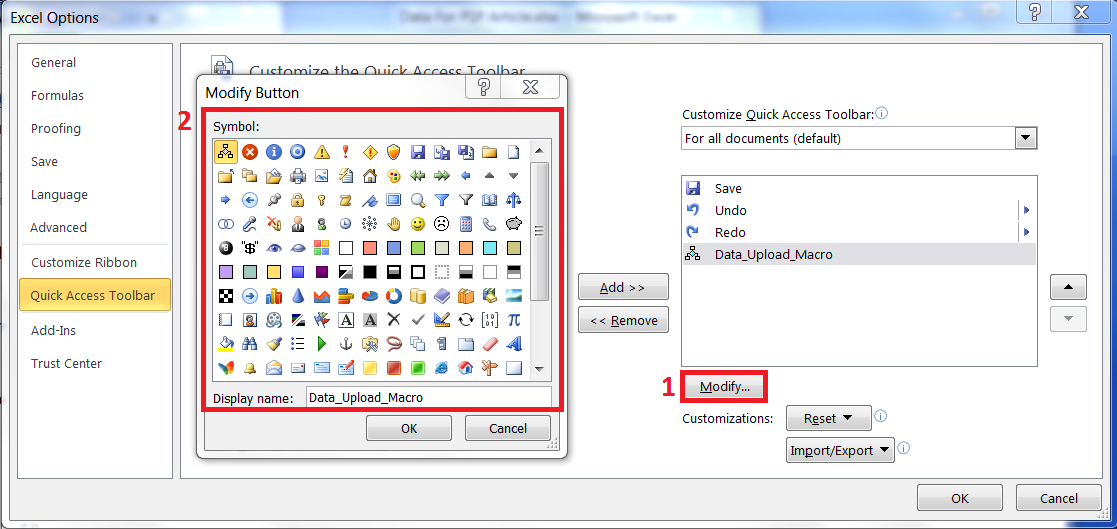Pick the blue pi symbol
Viewport: 1117px width, 529px height.
coord(514,320)
